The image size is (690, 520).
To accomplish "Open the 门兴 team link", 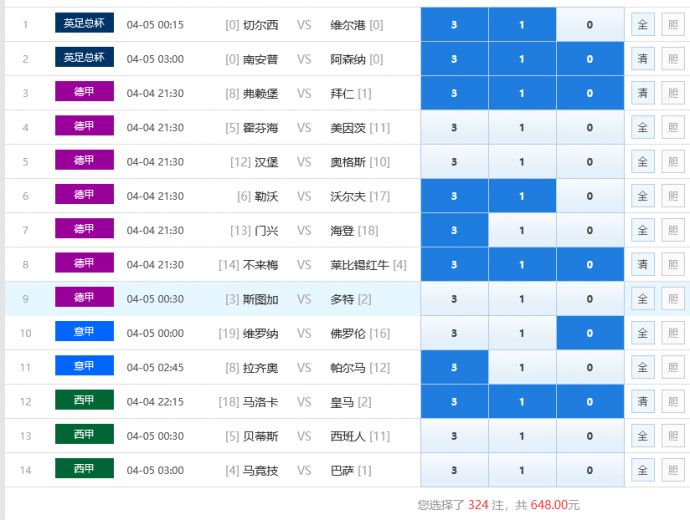I will click(267, 230).
